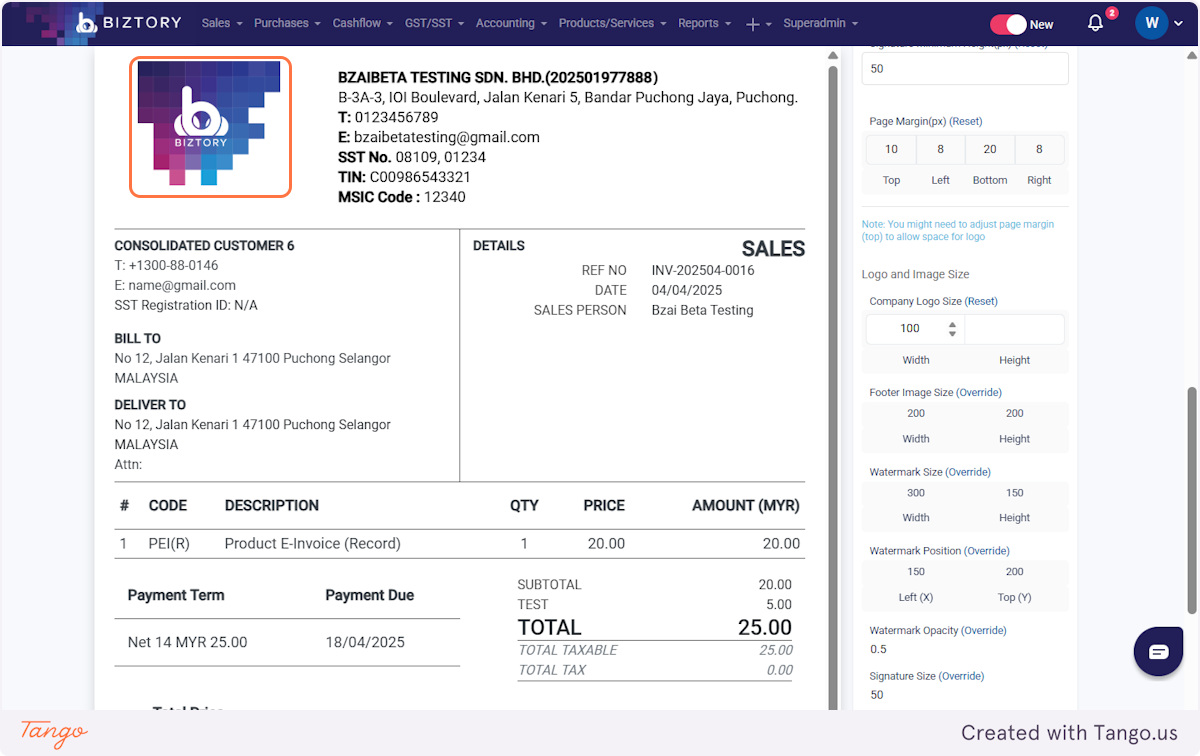Edit Footer Image Height value 200
This screenshot has width=1200, height=756.
click(1015, 413)
